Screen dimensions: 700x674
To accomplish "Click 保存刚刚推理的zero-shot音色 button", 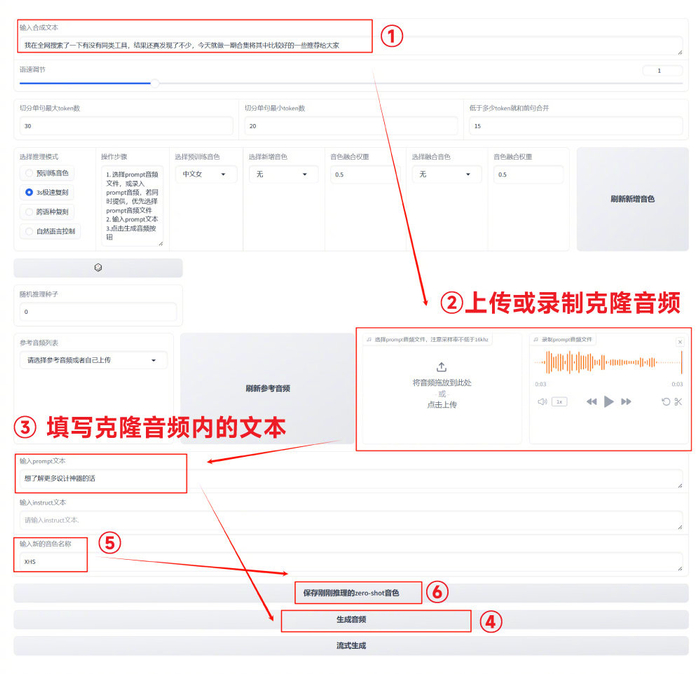I will (351, 593).
